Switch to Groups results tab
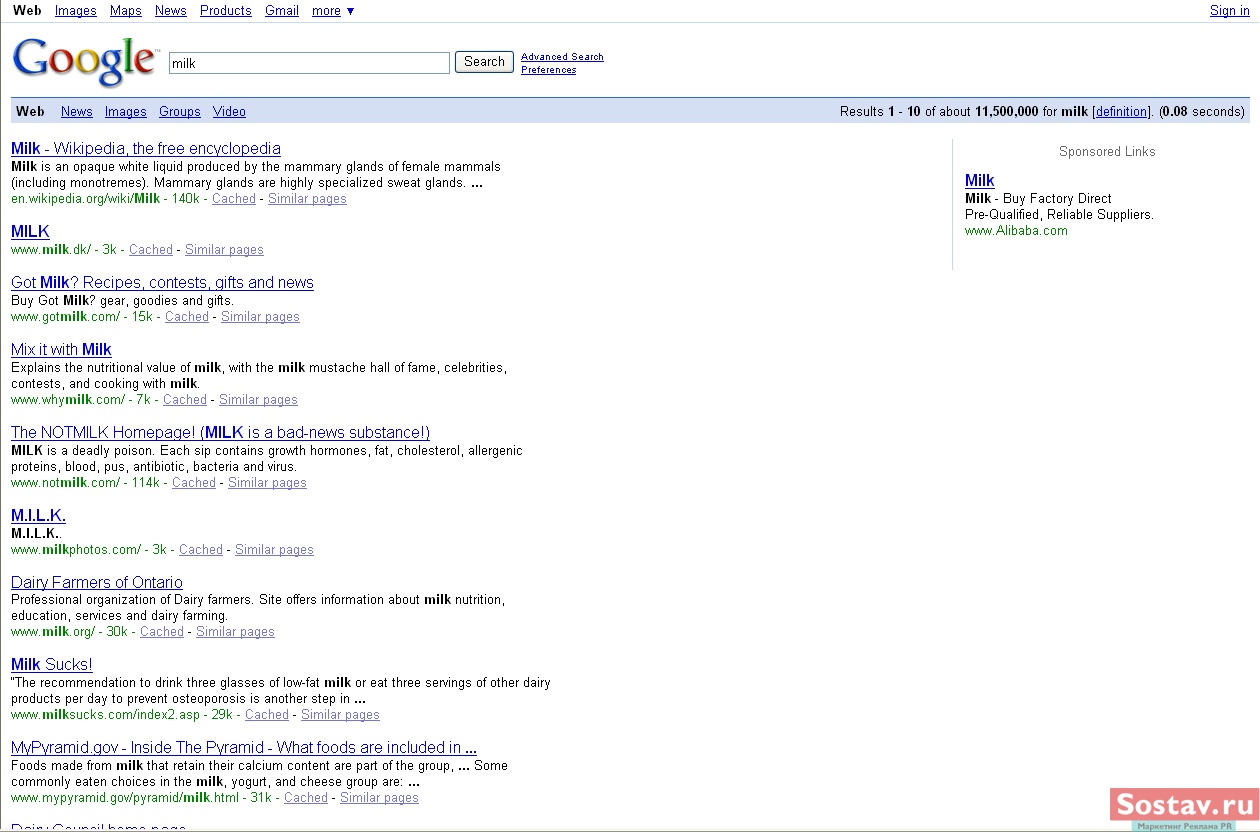 point(180,112)
